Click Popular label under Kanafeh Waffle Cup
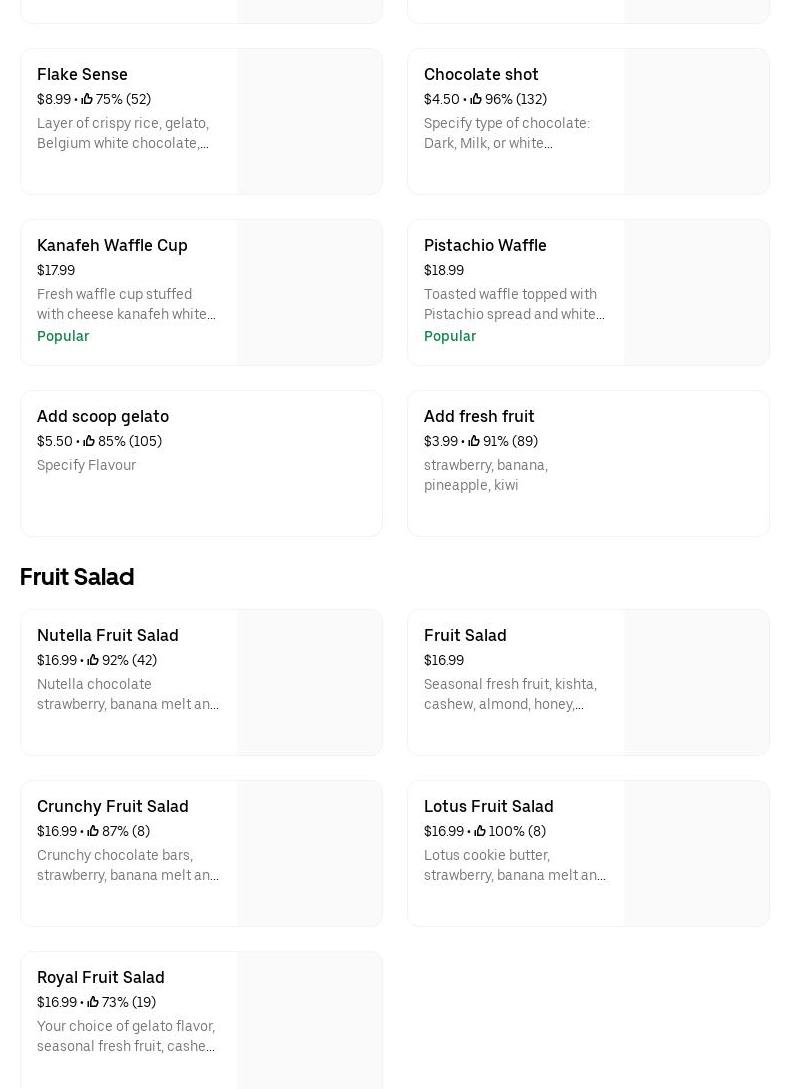The image size is (804, 1089). [x=63, y=336]
